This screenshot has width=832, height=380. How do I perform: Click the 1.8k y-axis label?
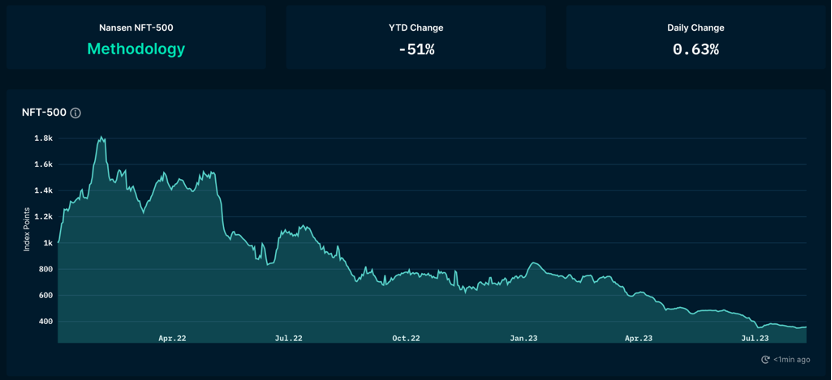45,138
